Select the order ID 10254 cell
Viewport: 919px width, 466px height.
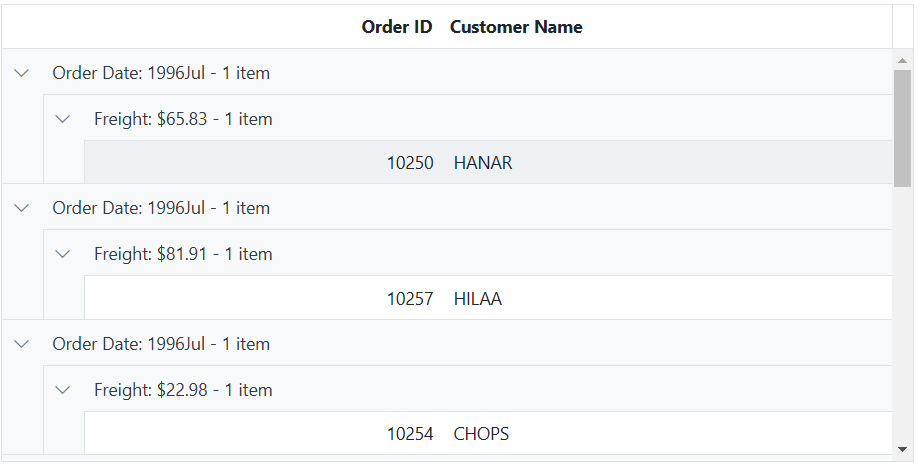[410, 434]
